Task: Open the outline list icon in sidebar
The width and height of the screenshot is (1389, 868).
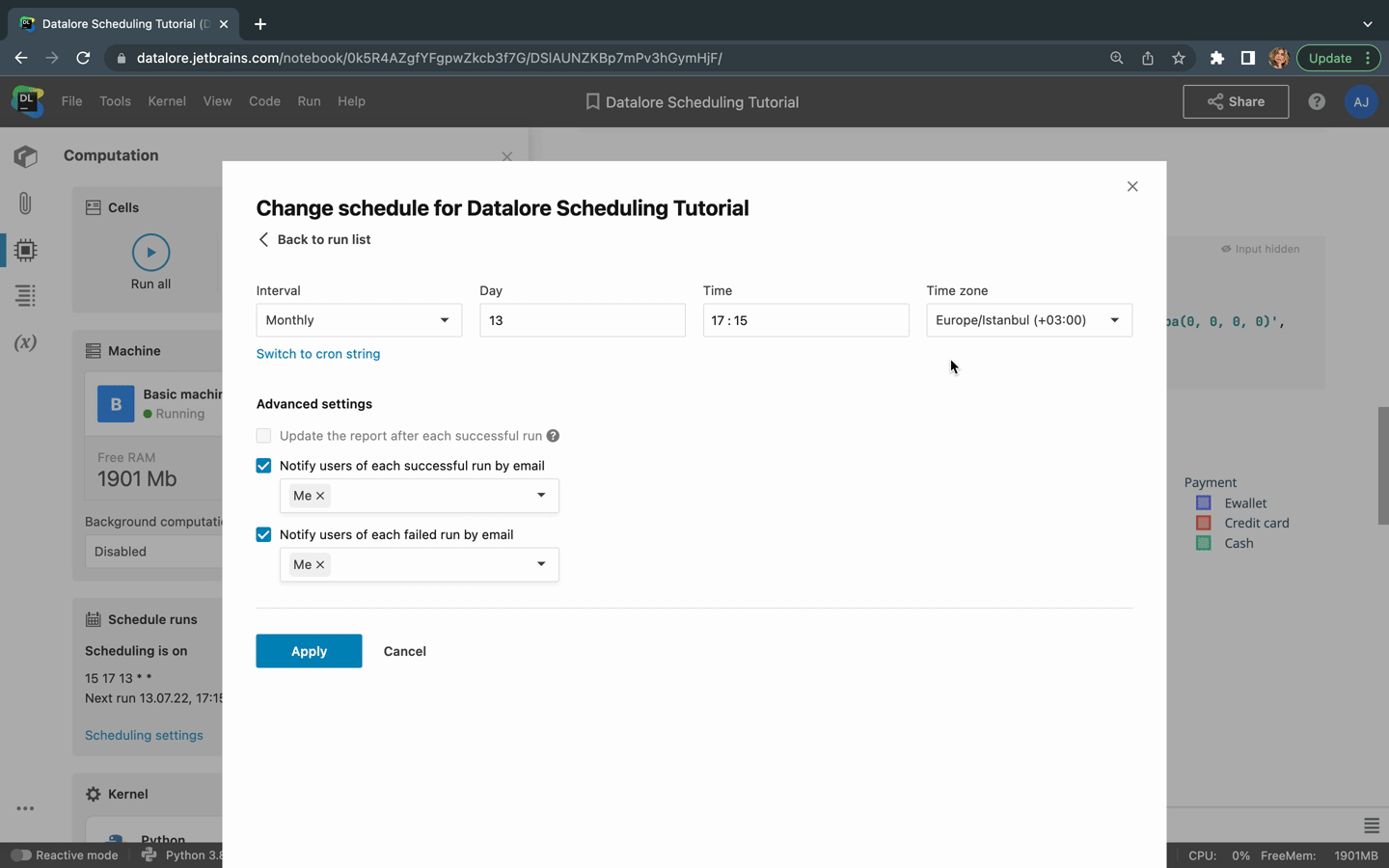Action: [x=25, y=296]
